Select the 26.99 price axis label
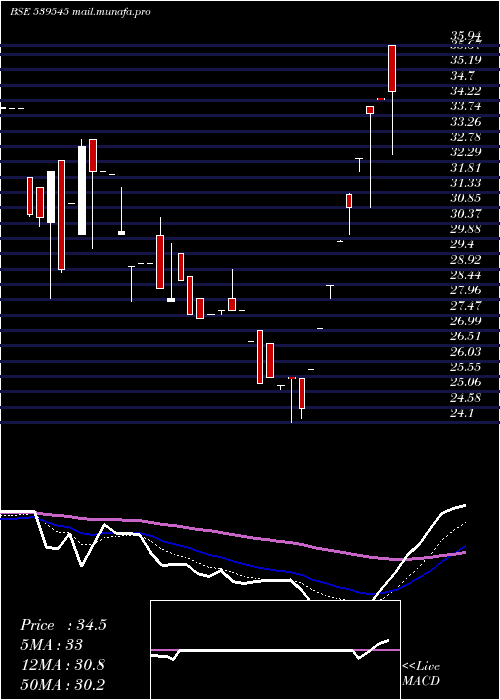 click(x=465, y=321)
